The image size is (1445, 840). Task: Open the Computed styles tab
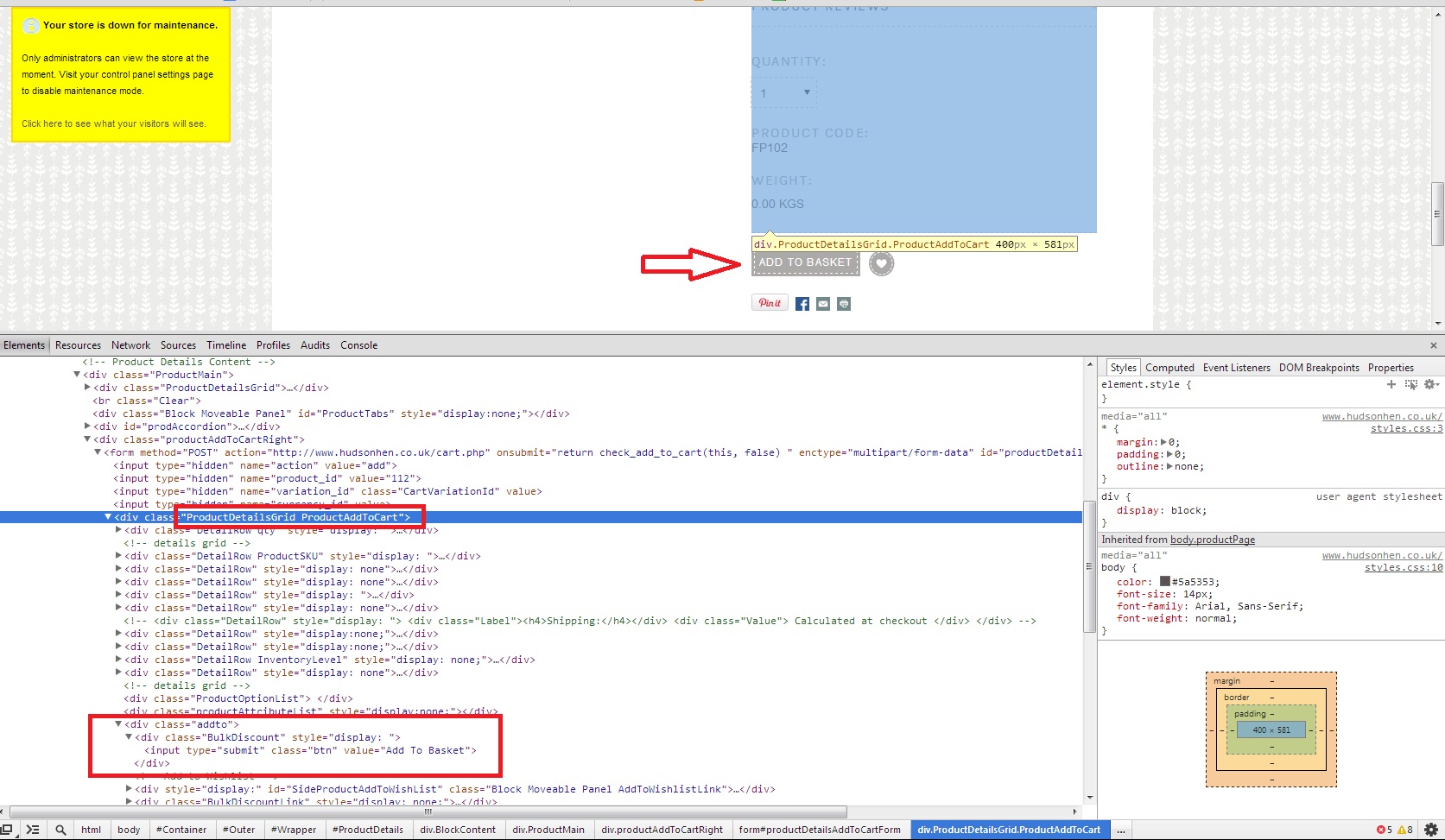click(x=1169, y=368)
